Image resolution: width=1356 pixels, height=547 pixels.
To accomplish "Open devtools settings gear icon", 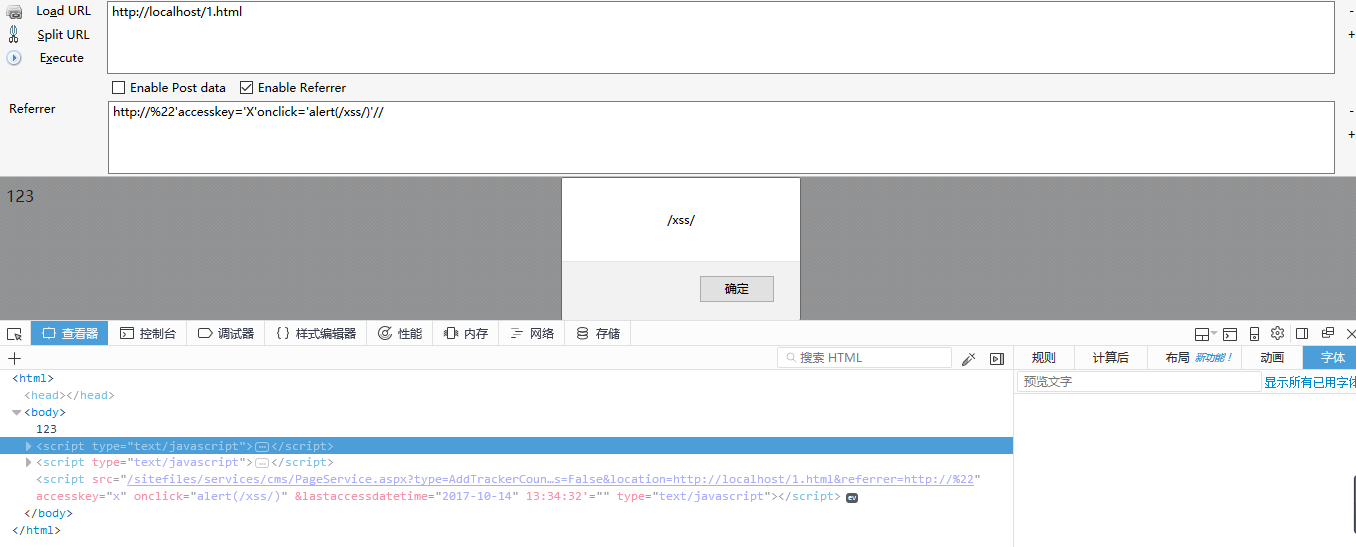I will coord(1277,333).
